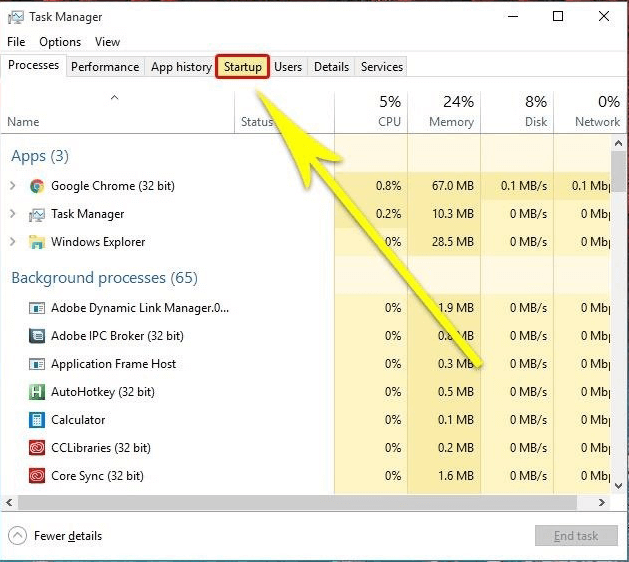
Task: Click the Task Manager process row icon
Action: pyautogui.click(x=37, y=215)
